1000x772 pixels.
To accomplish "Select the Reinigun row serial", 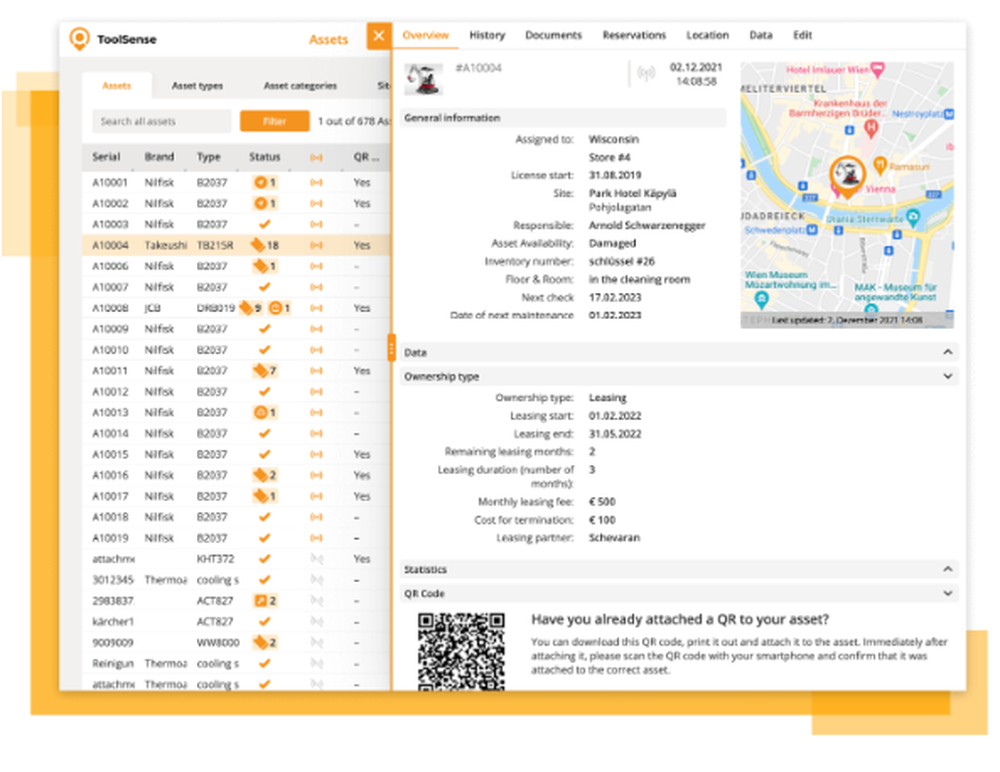I will [x=113, y=664].
